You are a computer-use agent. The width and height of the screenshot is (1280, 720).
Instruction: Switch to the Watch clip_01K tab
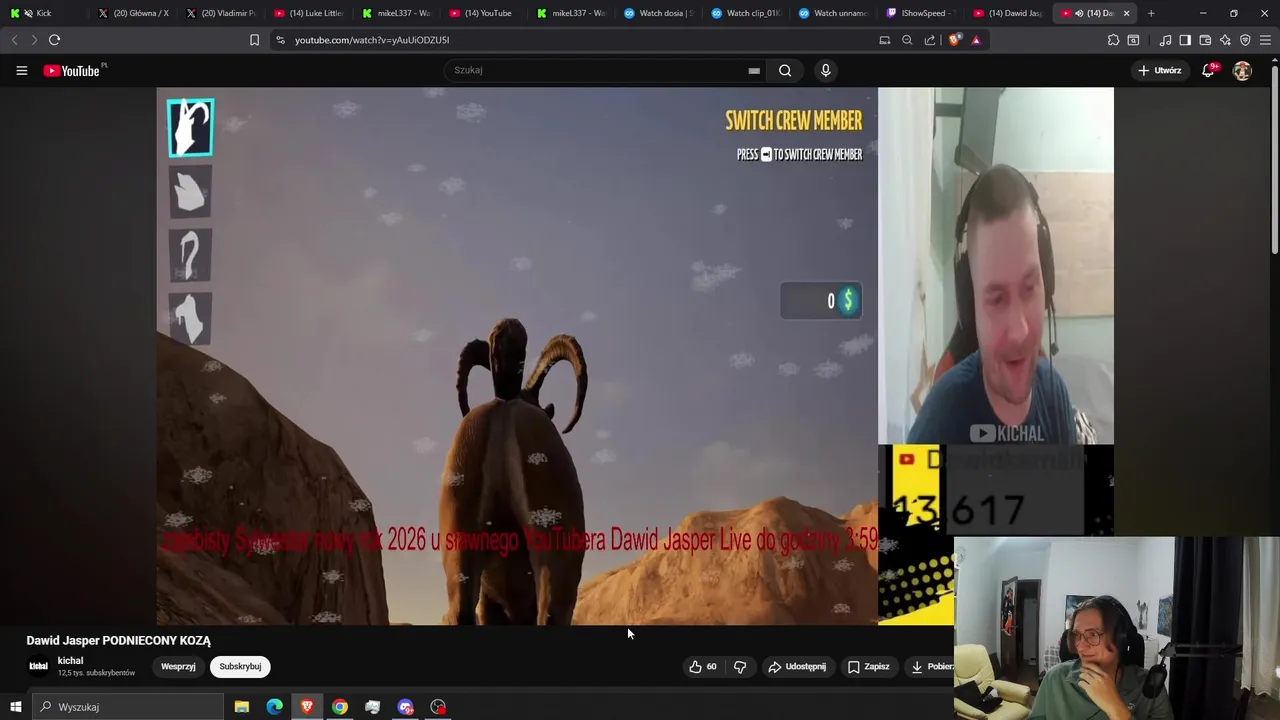point(745,13)
